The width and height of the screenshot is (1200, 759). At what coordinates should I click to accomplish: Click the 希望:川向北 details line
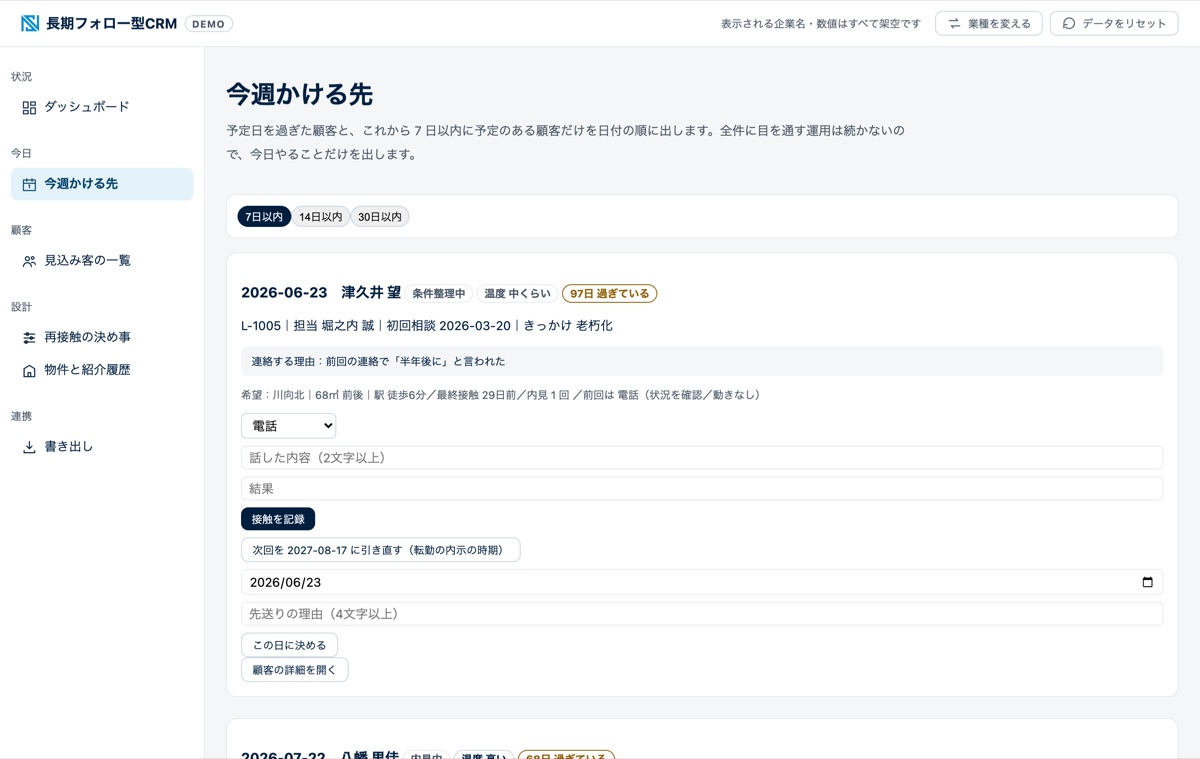(x=504, y=395)
